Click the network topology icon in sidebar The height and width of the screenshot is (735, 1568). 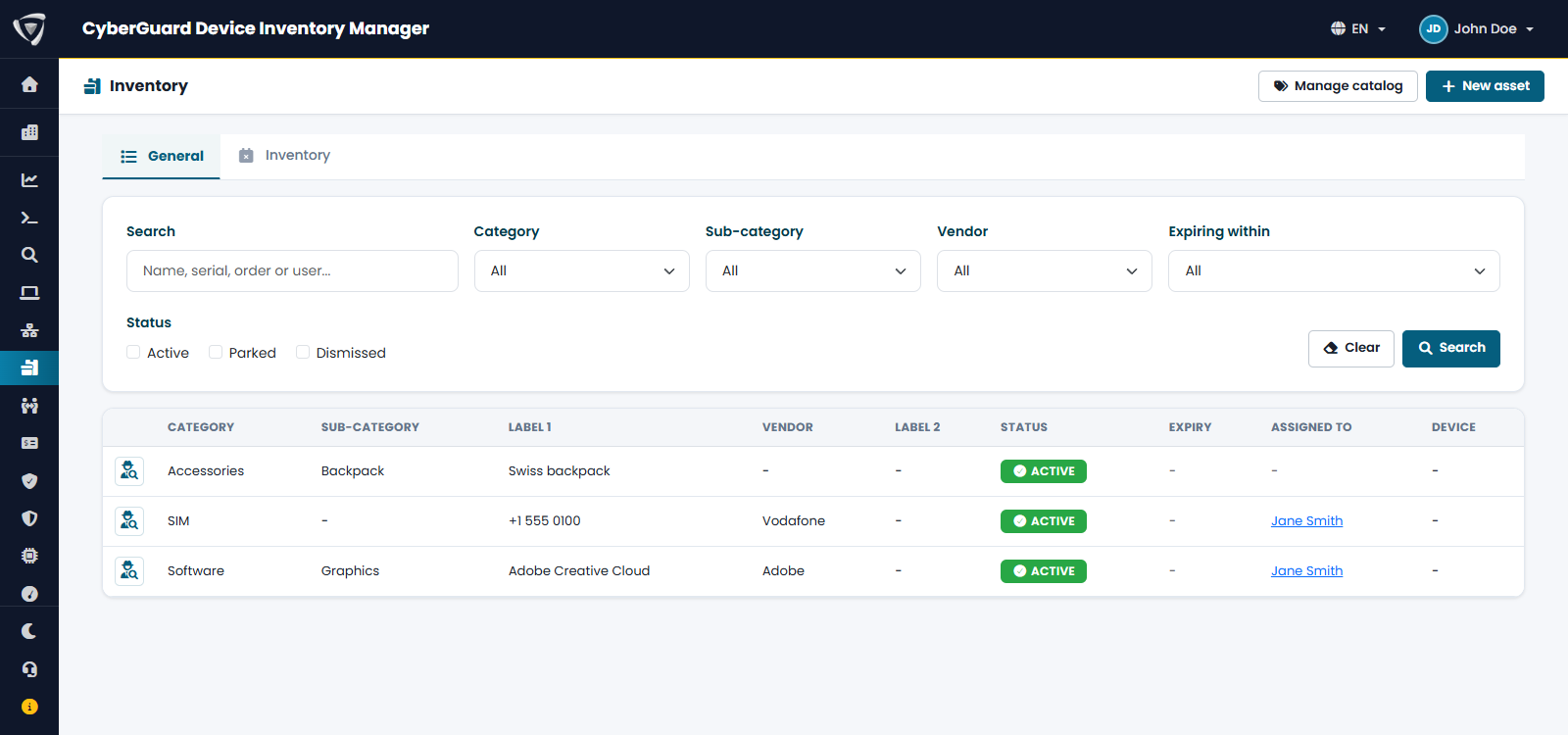[x=29, y=330]
